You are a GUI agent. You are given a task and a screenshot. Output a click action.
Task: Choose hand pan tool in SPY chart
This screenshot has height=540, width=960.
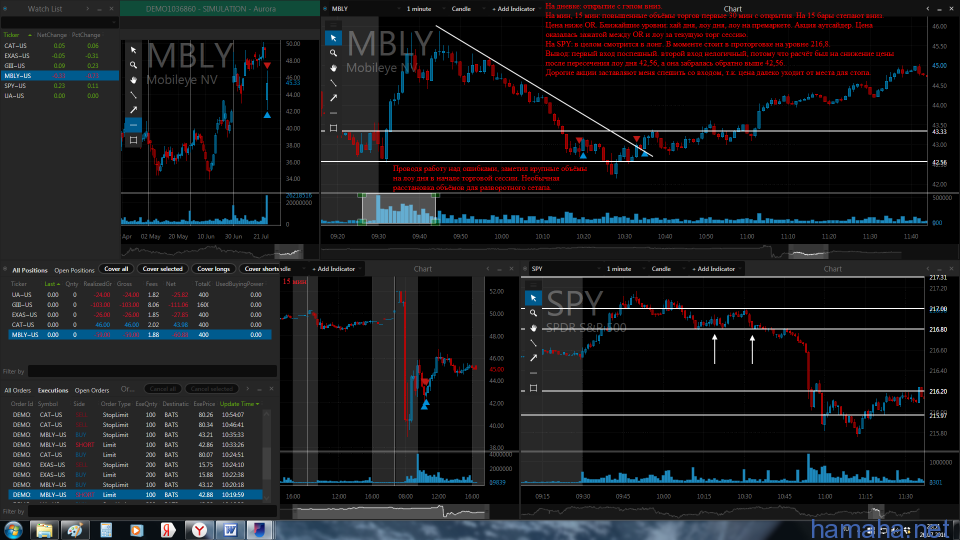coord(533,328)
